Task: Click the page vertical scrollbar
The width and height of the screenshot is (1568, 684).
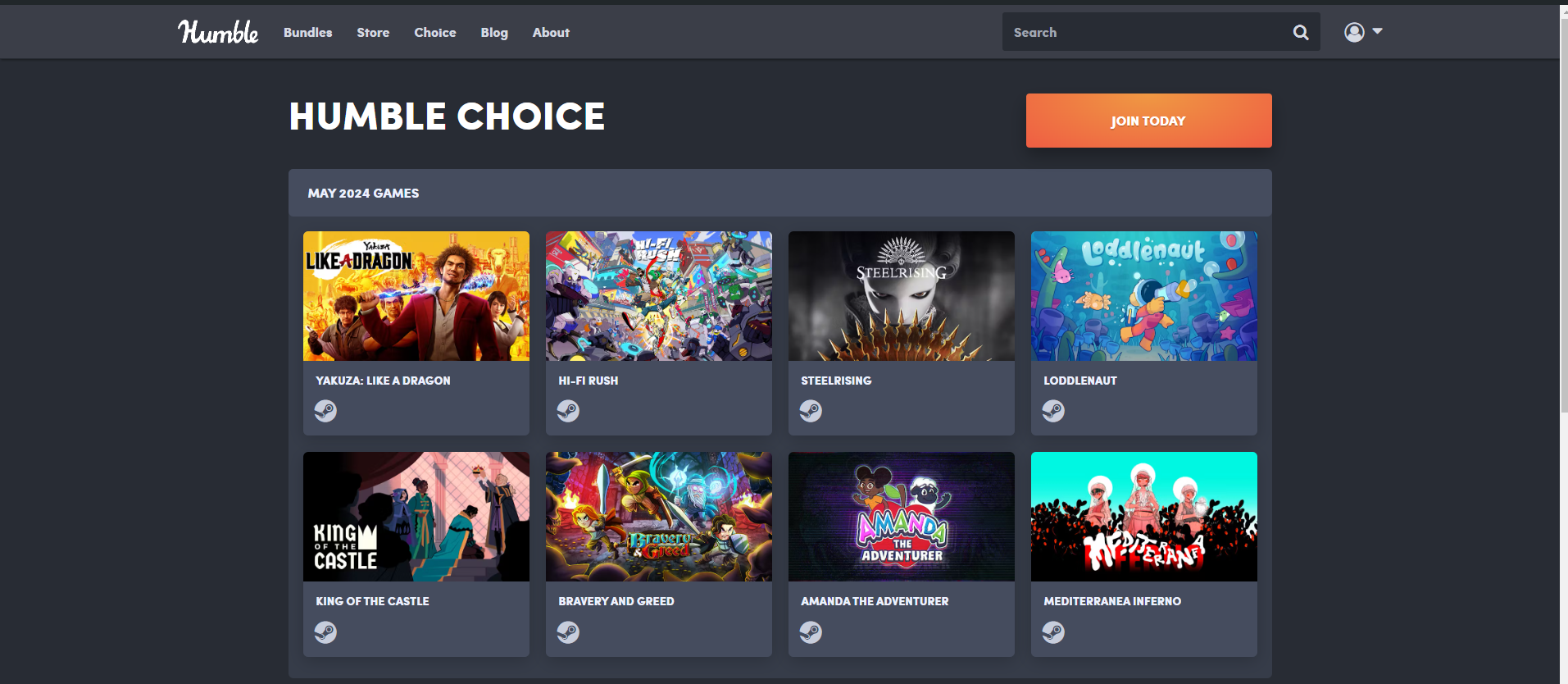Action: pyautogui.click(x=1564, y=205)
